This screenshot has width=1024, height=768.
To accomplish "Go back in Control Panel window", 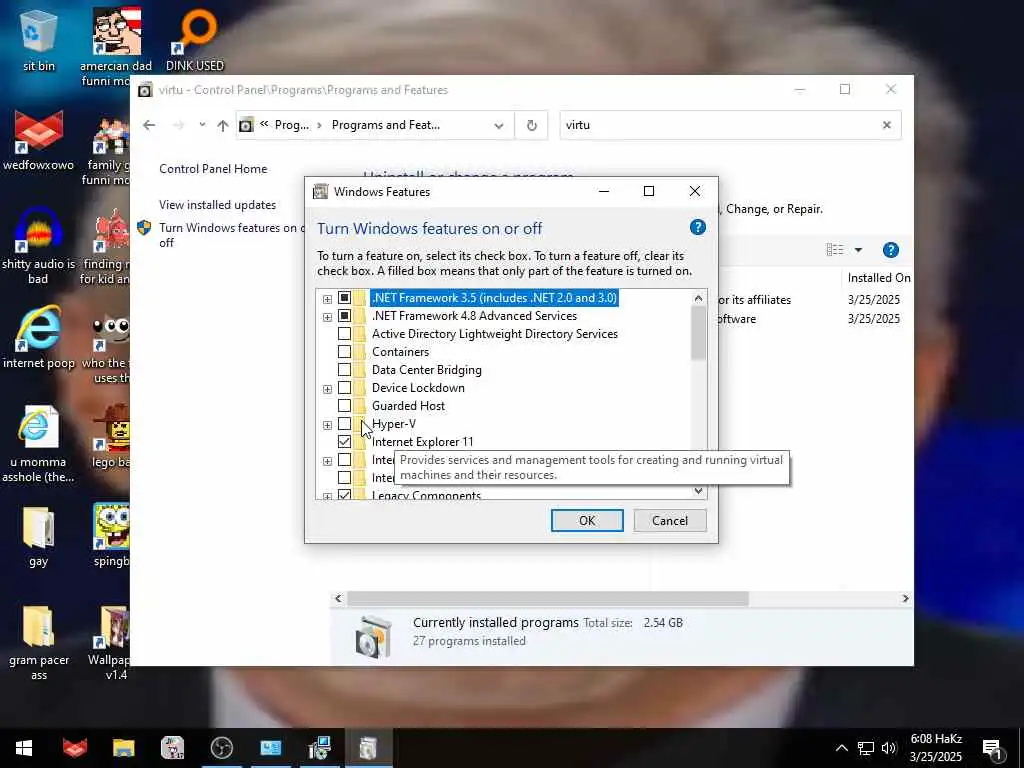I will click(149, 125).
